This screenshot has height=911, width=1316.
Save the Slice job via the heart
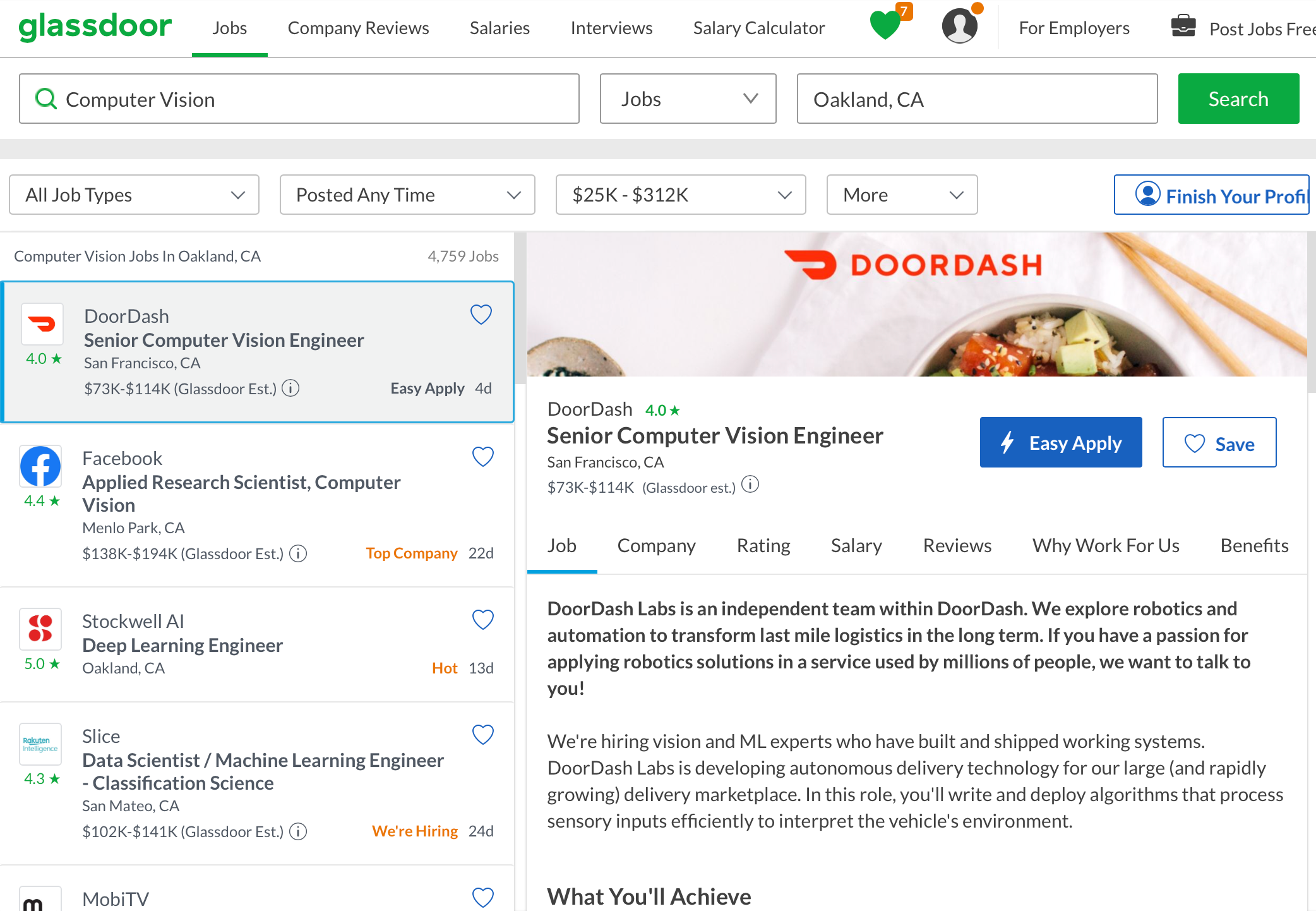click(482, 735)
